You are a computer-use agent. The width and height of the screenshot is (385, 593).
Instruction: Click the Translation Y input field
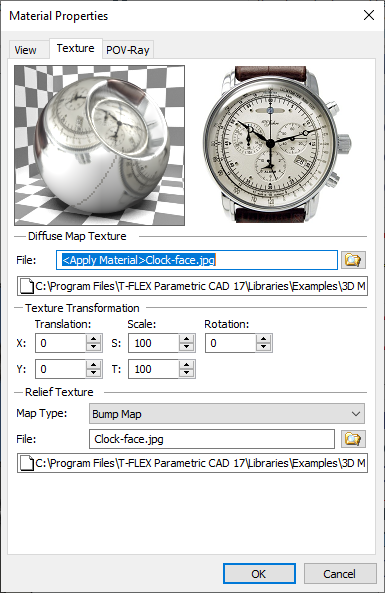[x=61, y=369]
